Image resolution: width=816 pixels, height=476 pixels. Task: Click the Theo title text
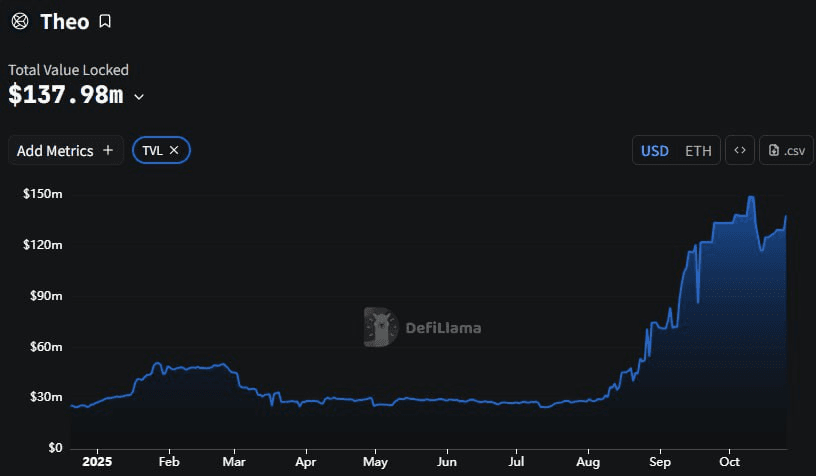65,22
